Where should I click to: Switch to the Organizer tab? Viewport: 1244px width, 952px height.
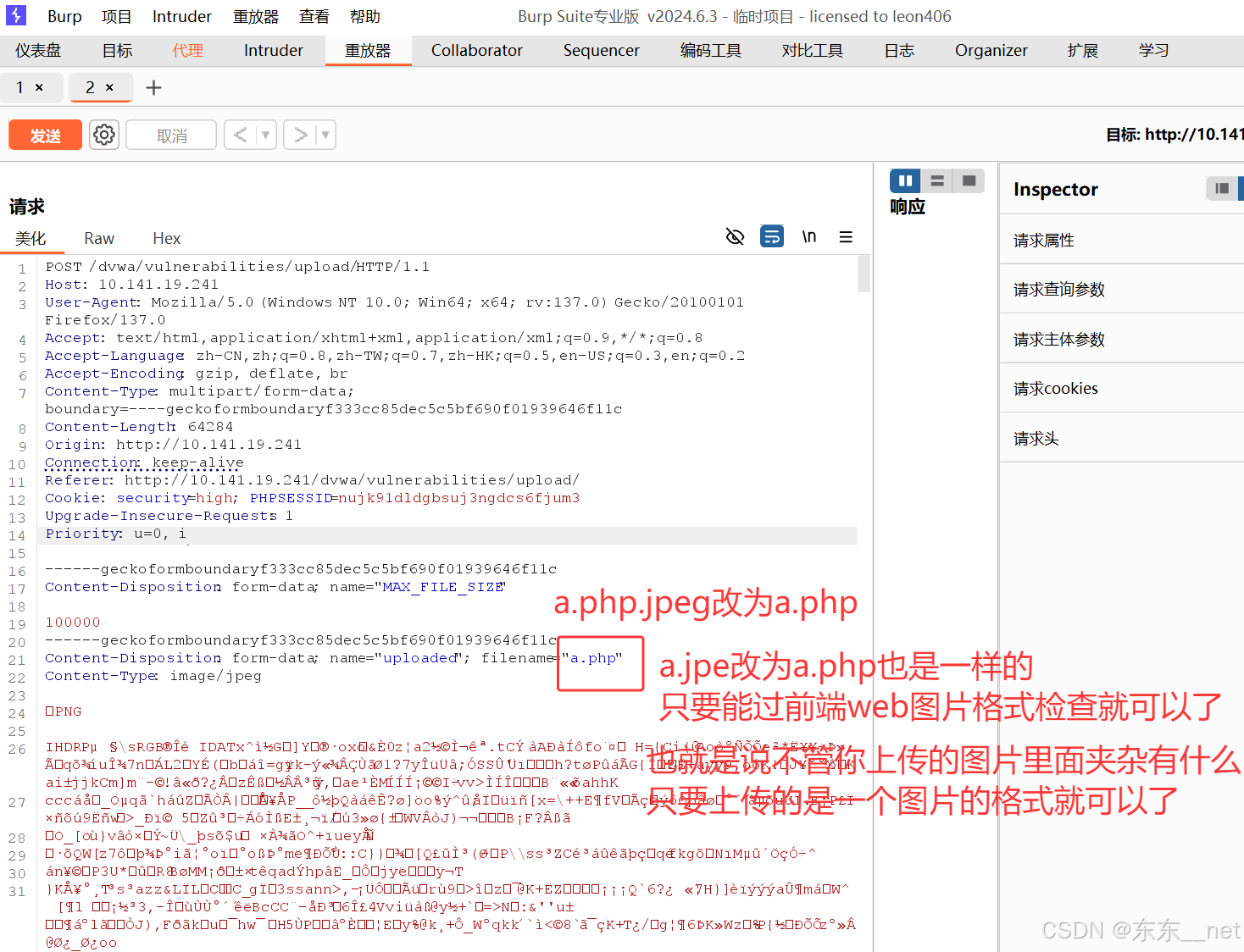991,51
